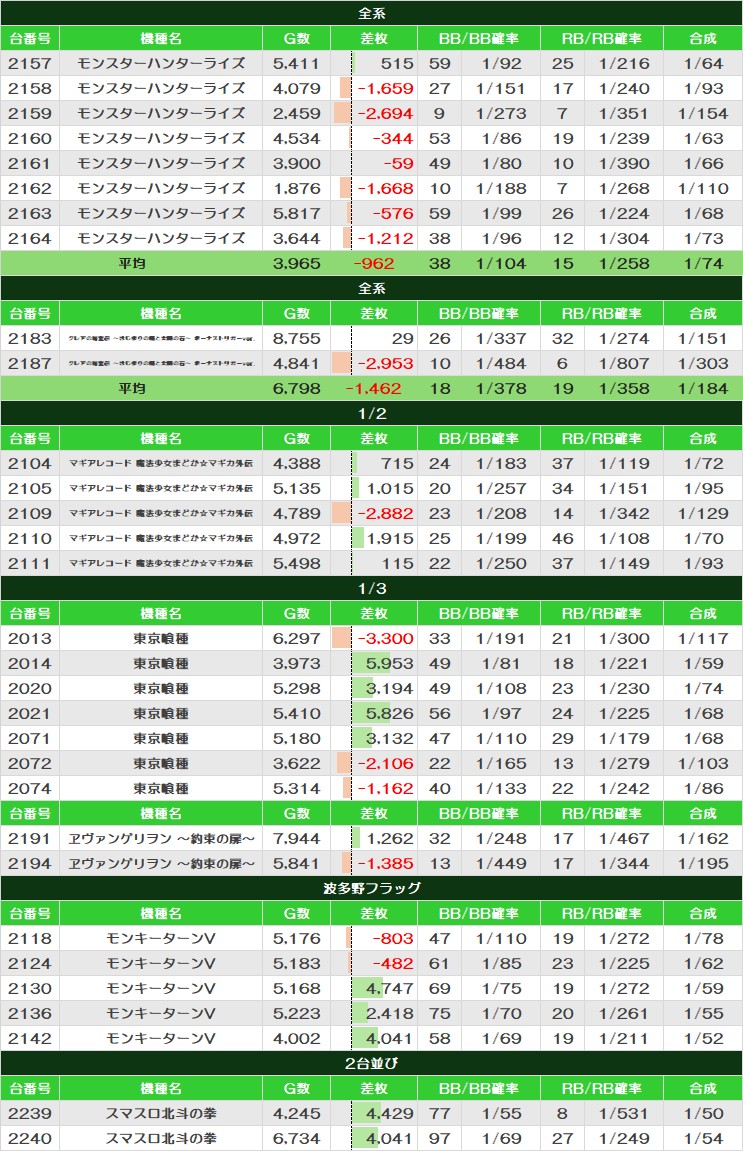Image resolution: width=743 pixels, height=1151 pixels.
Task: Click the 1.915 value in row 2110
Action: coord(390,538)
